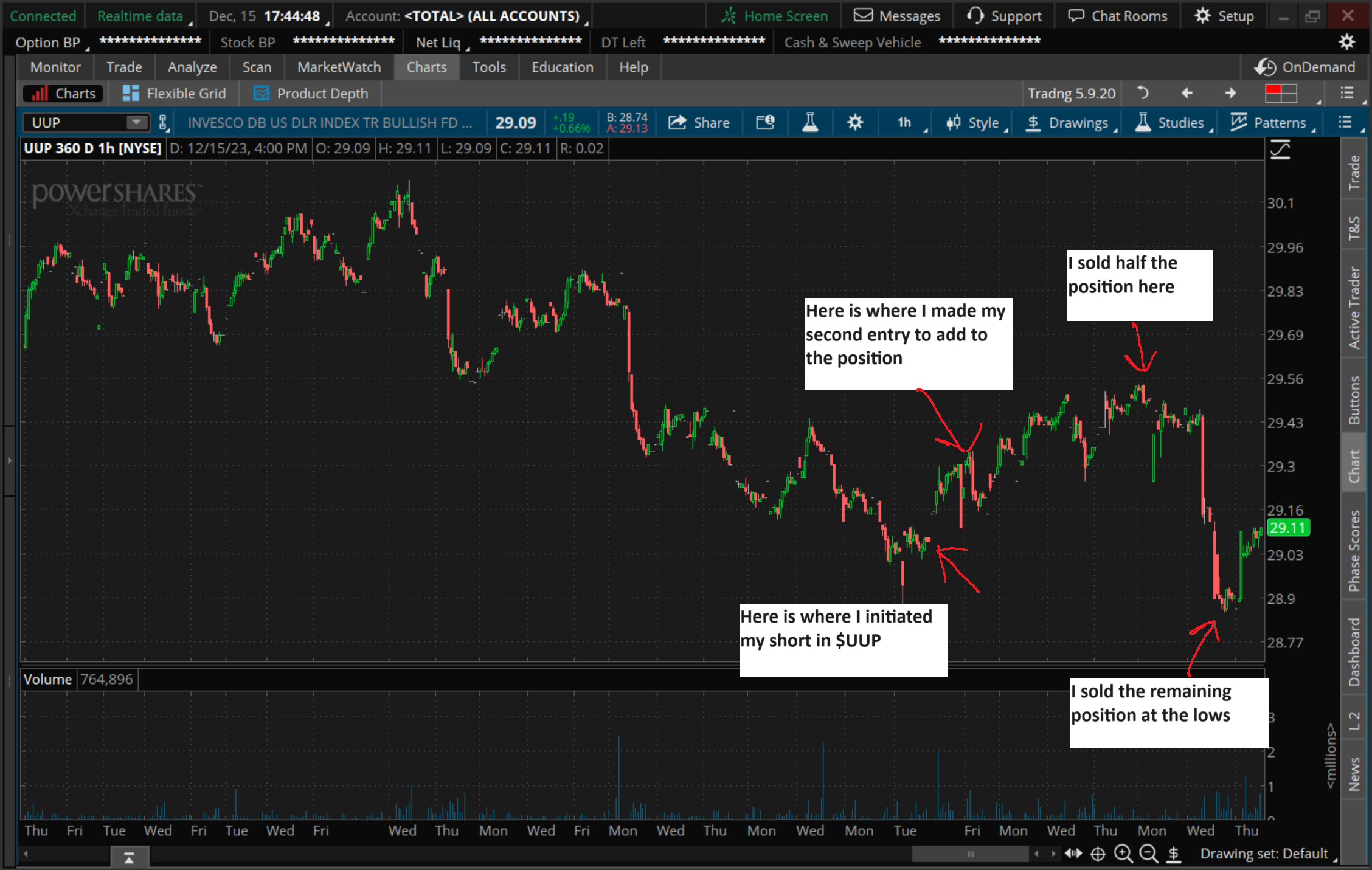The image size is (1372, 870).
Task: Toggle the Phase Scores side panel
Action: [1354, 550]
